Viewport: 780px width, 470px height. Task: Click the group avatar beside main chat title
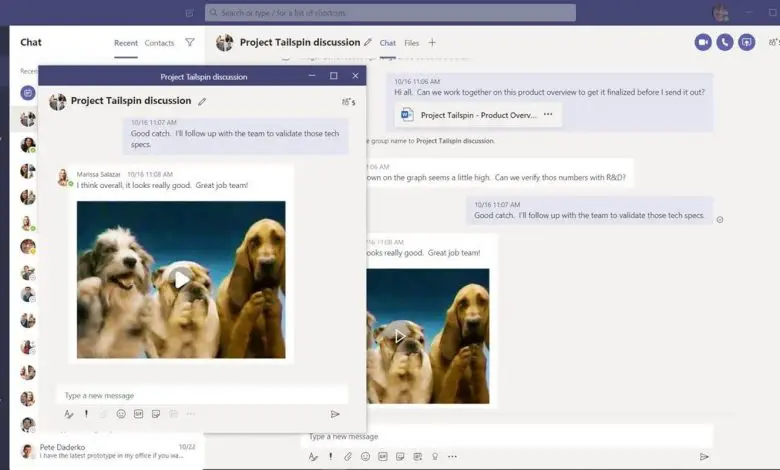click(224, 43)
